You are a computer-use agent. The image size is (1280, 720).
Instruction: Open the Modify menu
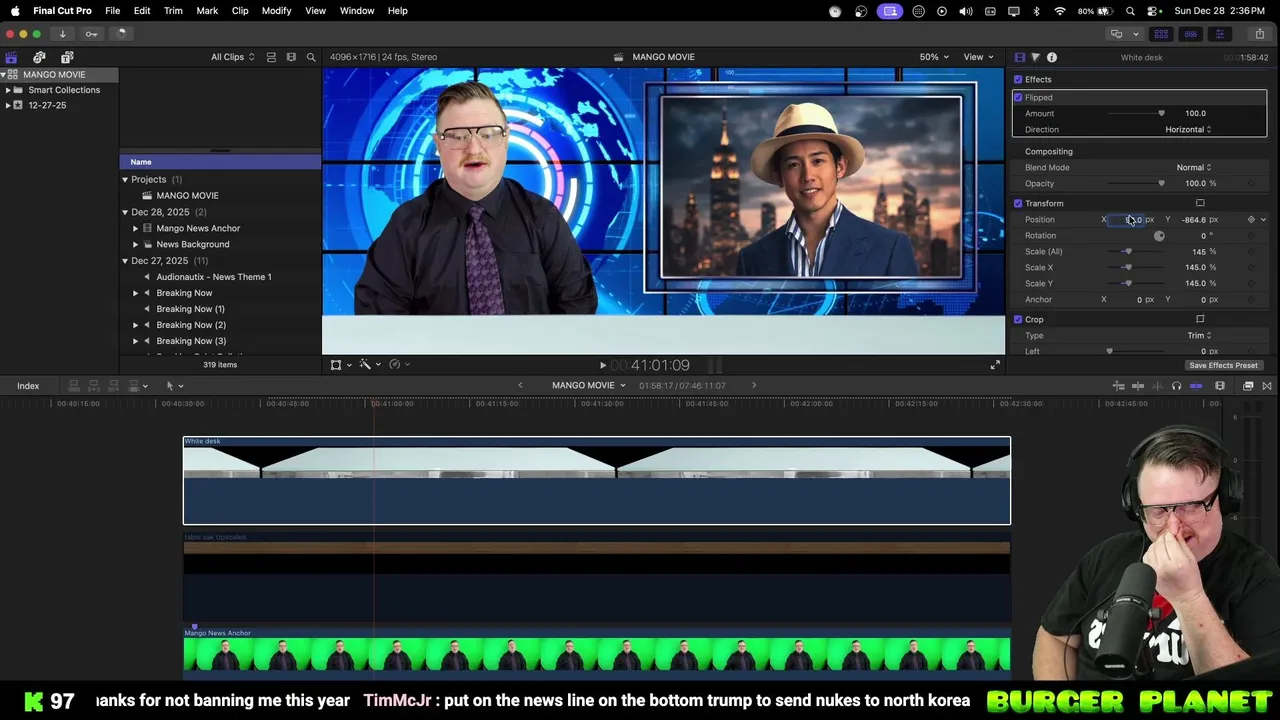[276, 10]
